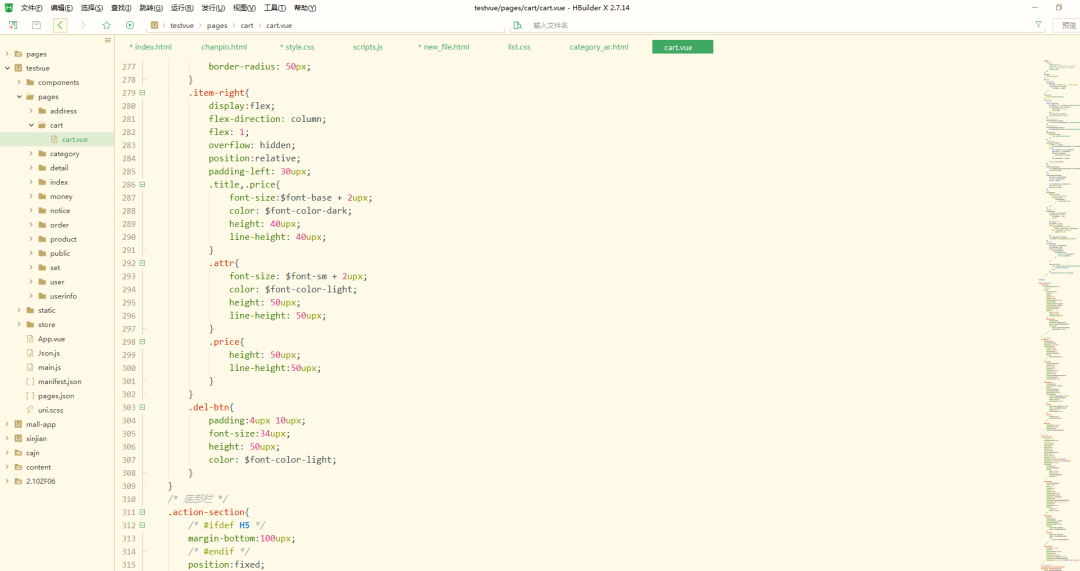Collapse the pages folder under testvue
The image size is (1080, 571).
point(19,96)
